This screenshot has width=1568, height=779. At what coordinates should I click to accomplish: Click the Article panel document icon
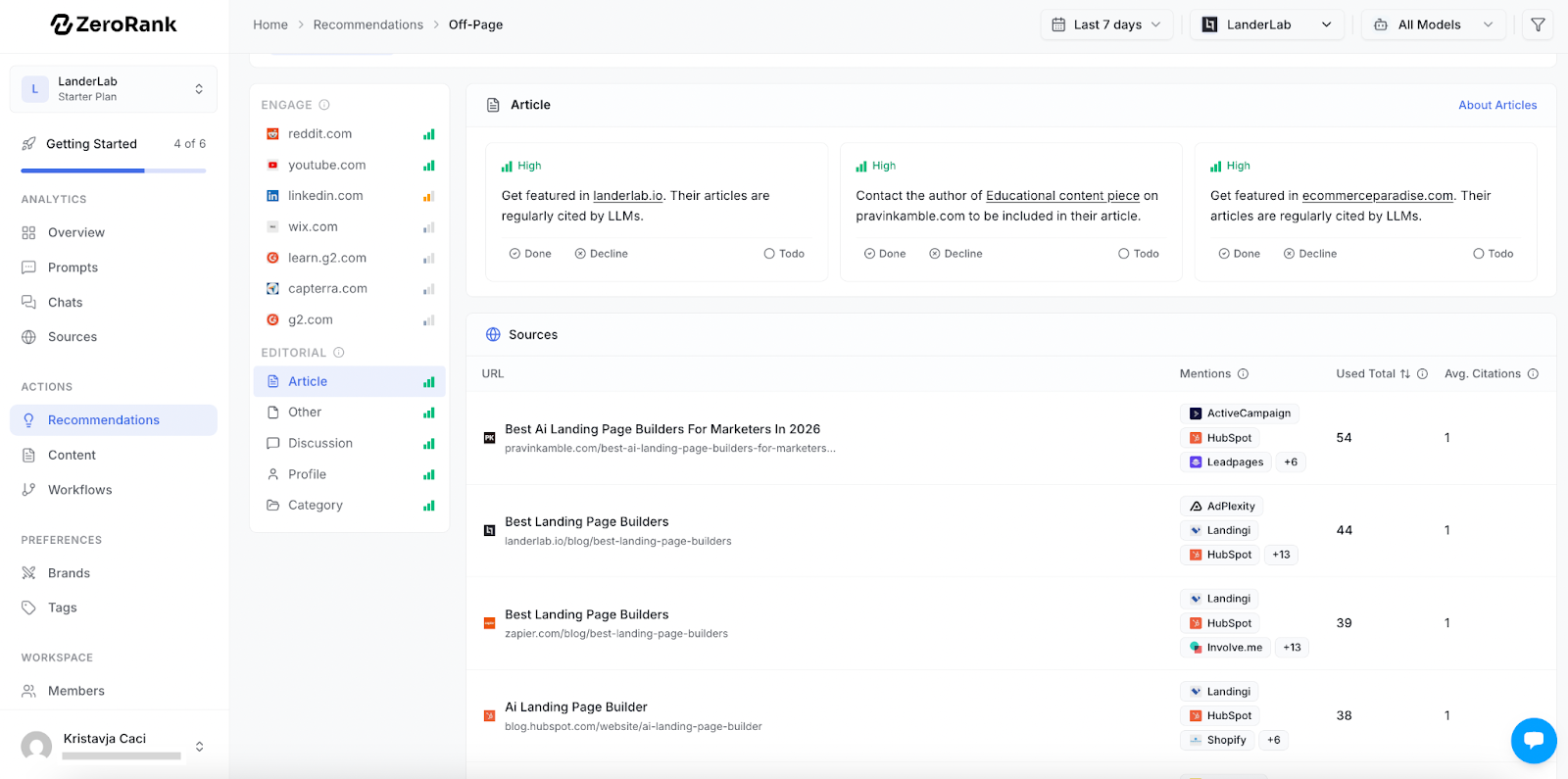click(x=494, y=105)
